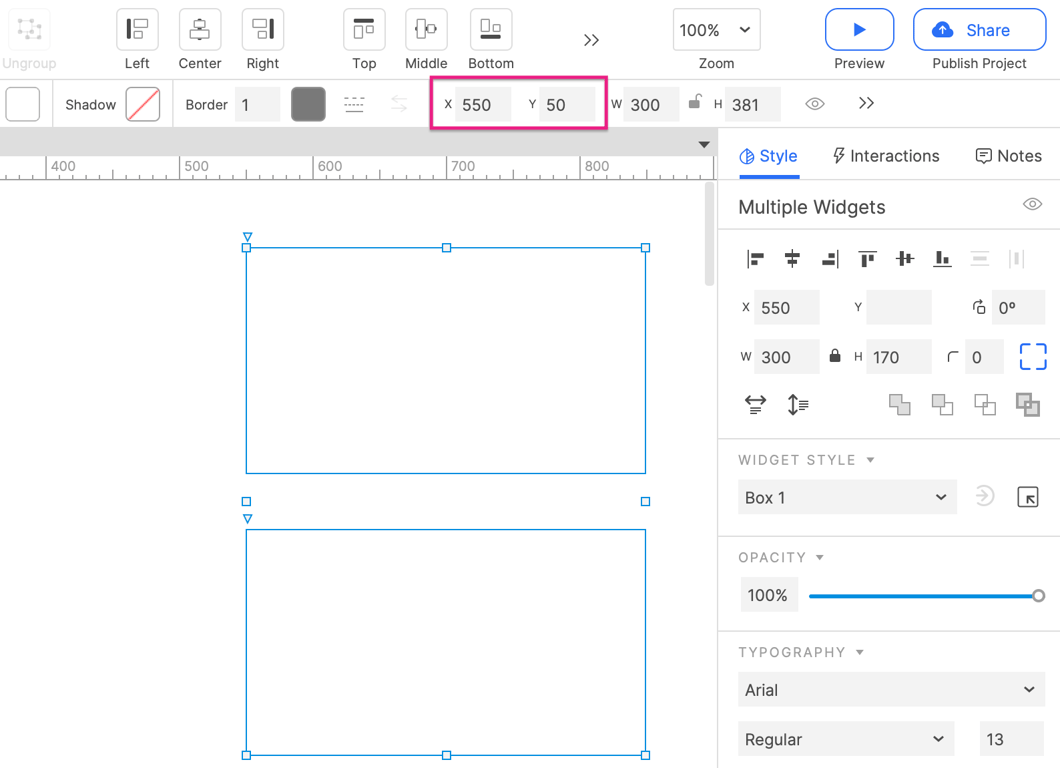
Task: Click the W width field in Style panel
Action: 786,357
